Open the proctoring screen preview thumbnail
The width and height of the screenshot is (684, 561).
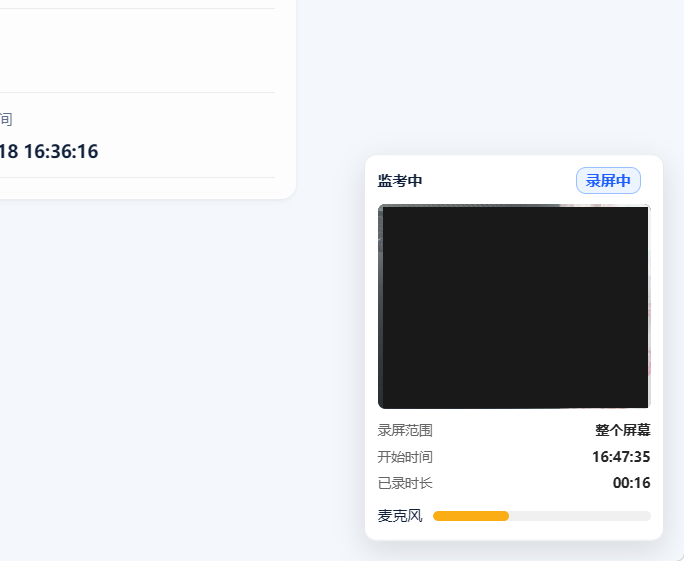(514, 306)
